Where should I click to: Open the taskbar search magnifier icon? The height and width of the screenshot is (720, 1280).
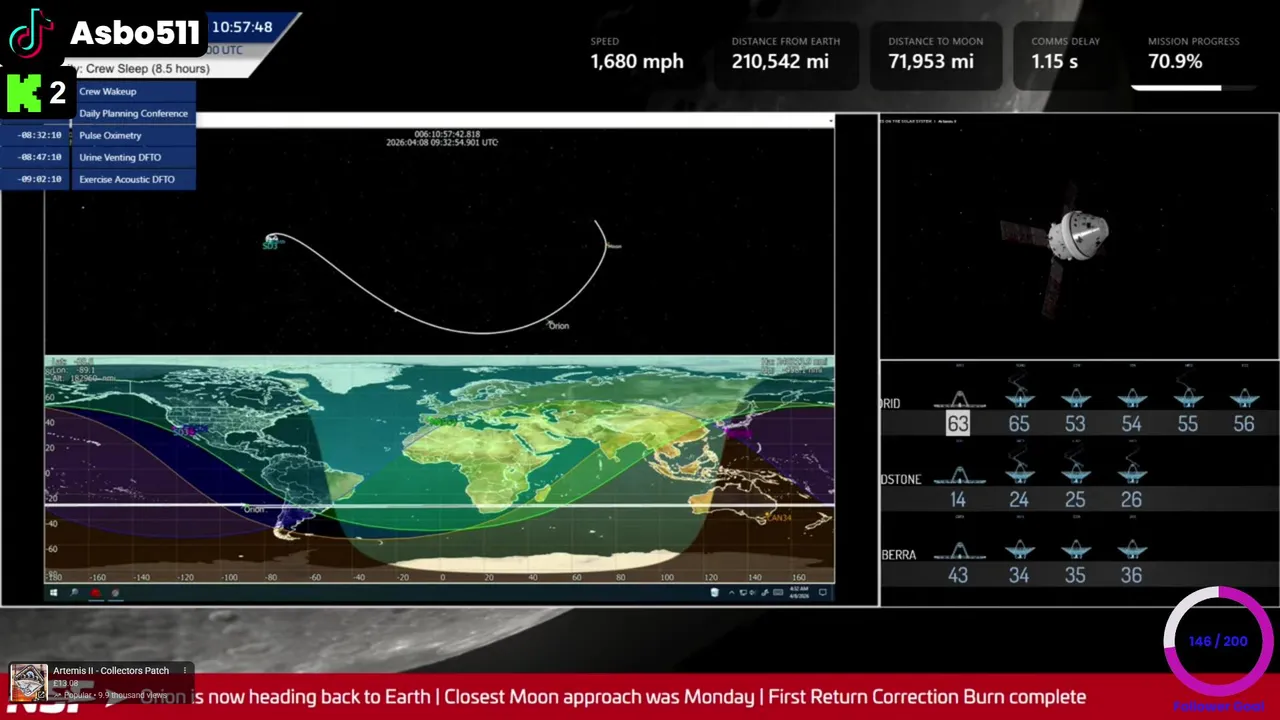pos(74,593)
